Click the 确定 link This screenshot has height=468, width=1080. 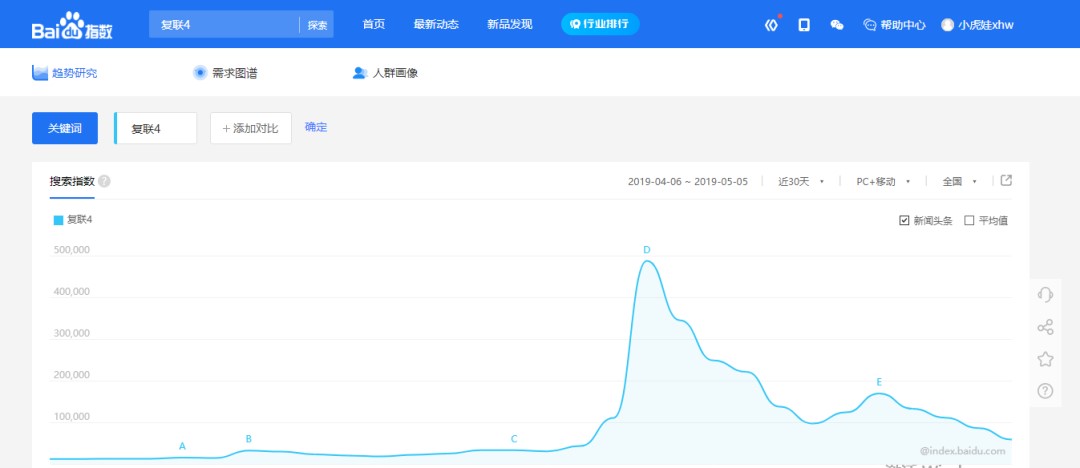[x=316, y=127]
